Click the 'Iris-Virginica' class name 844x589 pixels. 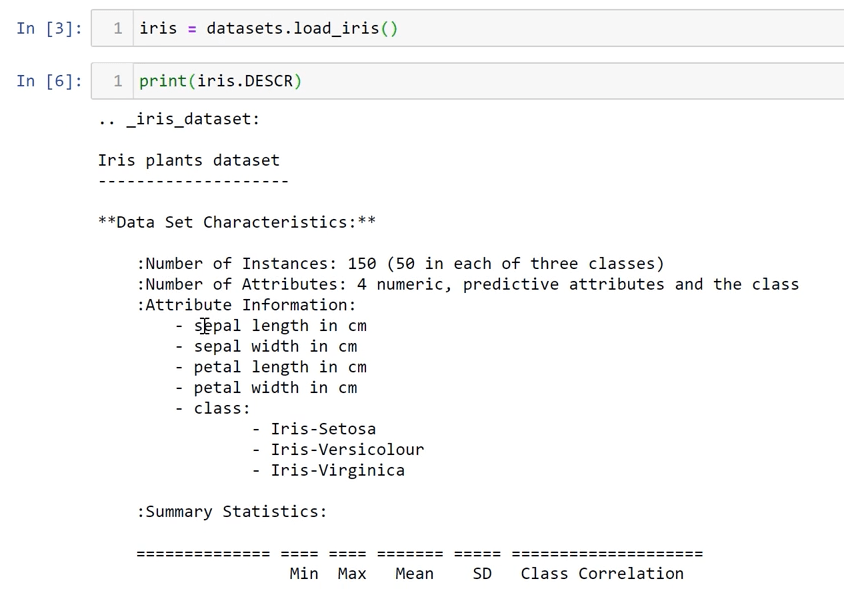pyautogui.click(x=337, y=470)
